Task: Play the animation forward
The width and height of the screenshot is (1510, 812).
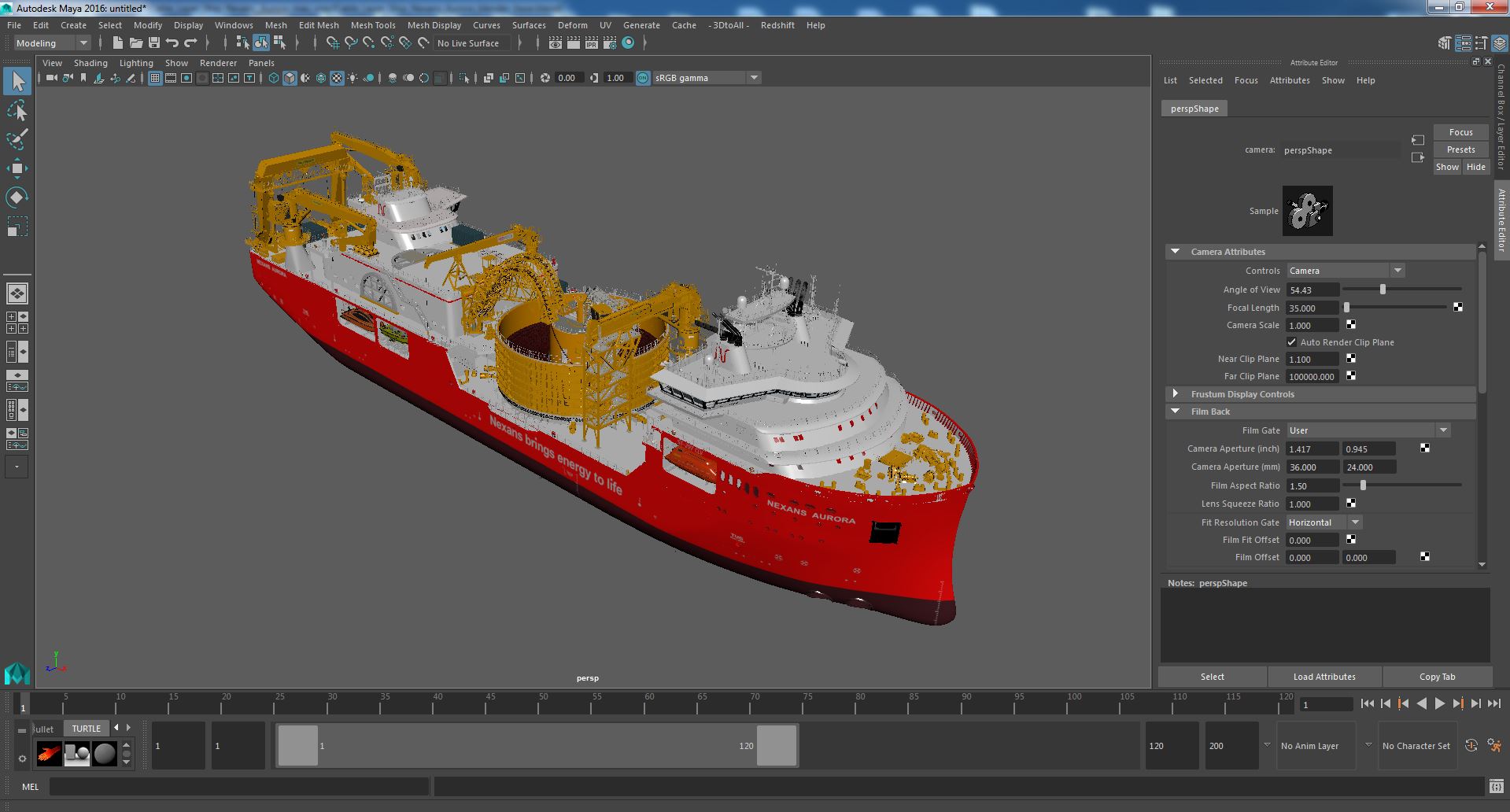Action: (1439, 704)
